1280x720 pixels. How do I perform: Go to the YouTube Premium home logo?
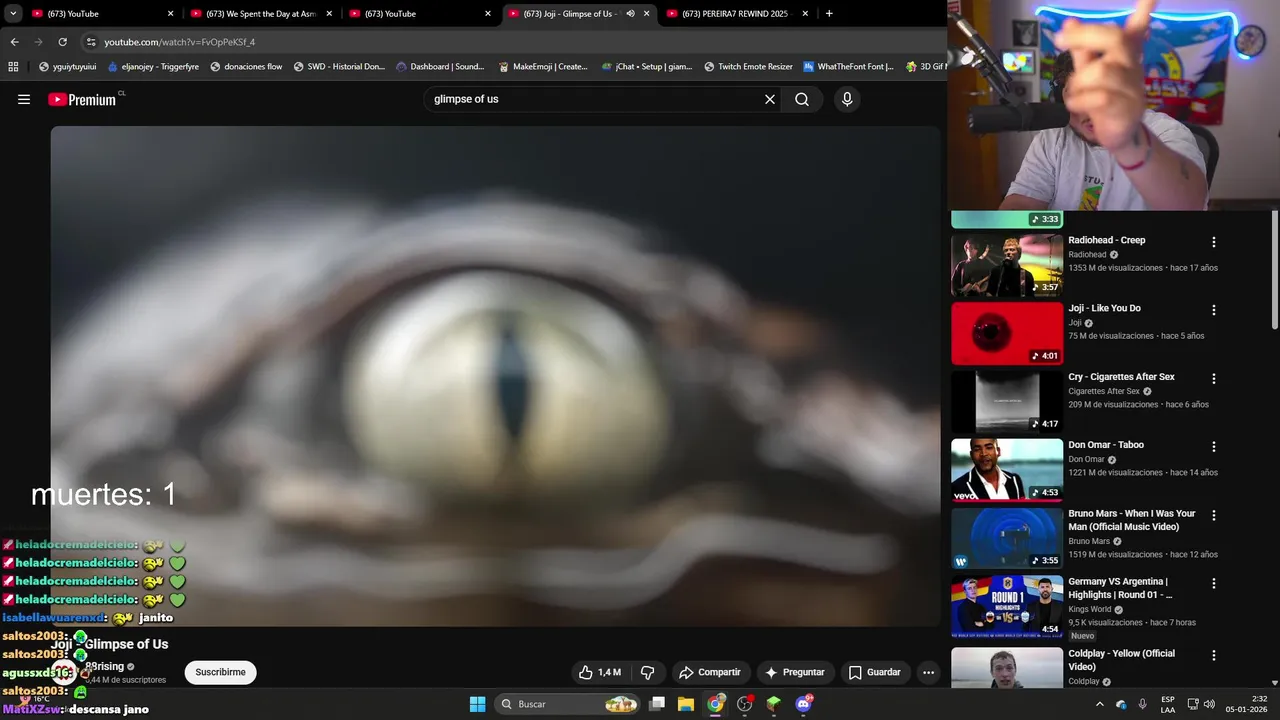pos(82,99)
